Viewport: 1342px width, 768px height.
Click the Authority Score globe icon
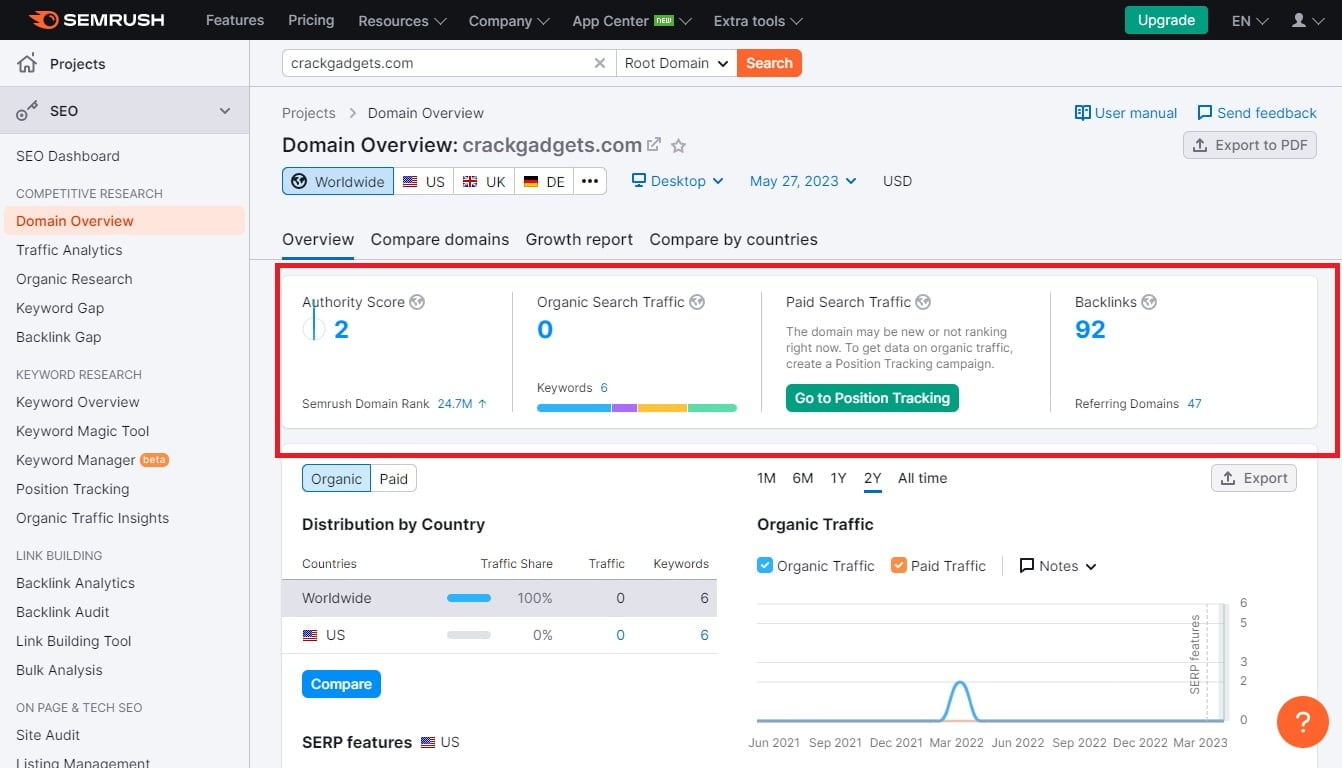click(417, 302)
